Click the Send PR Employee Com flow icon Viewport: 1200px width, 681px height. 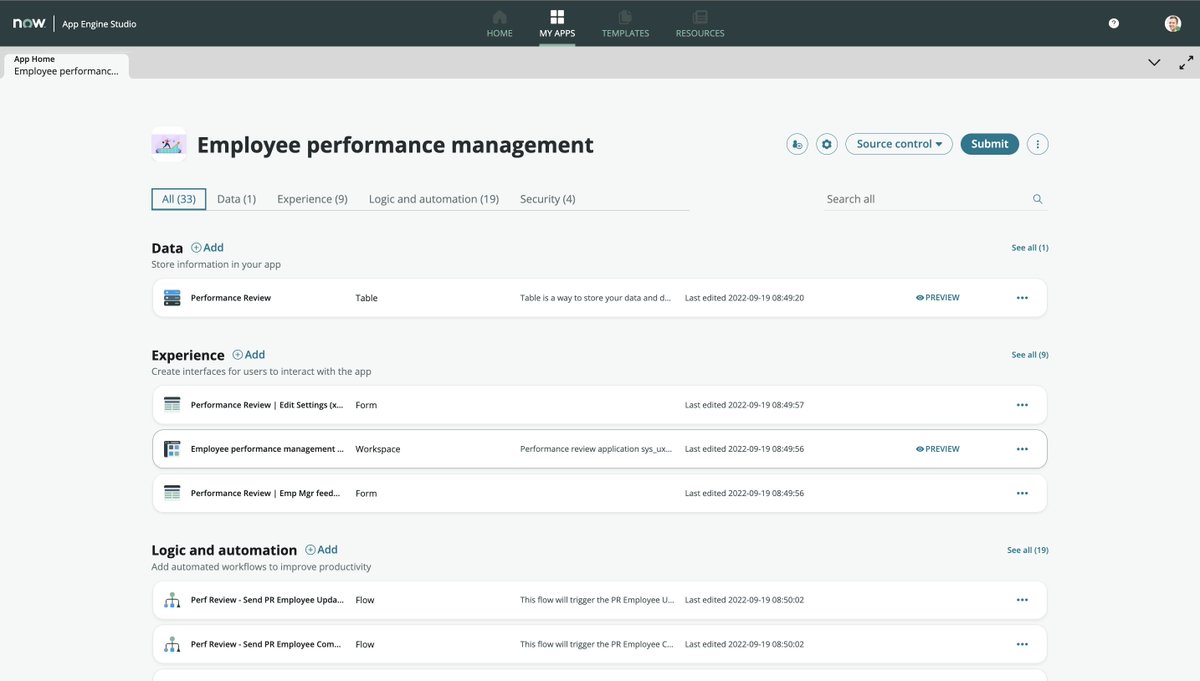coord(172,644)
